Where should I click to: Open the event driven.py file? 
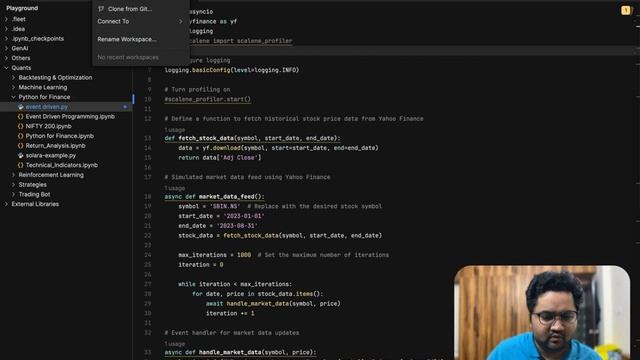click(47, 107)
